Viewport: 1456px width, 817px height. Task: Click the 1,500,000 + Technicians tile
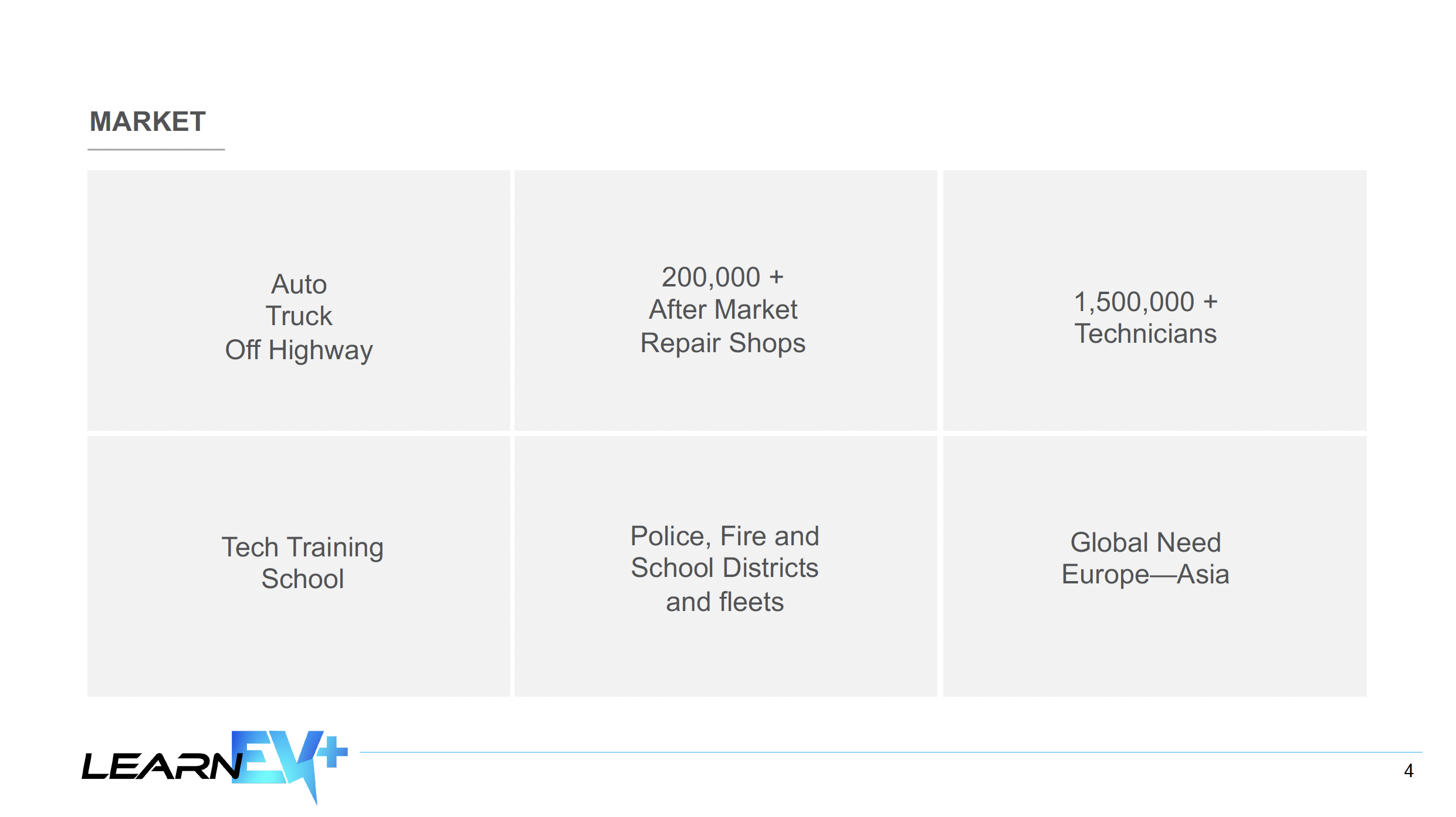(x=1154, y=300)
